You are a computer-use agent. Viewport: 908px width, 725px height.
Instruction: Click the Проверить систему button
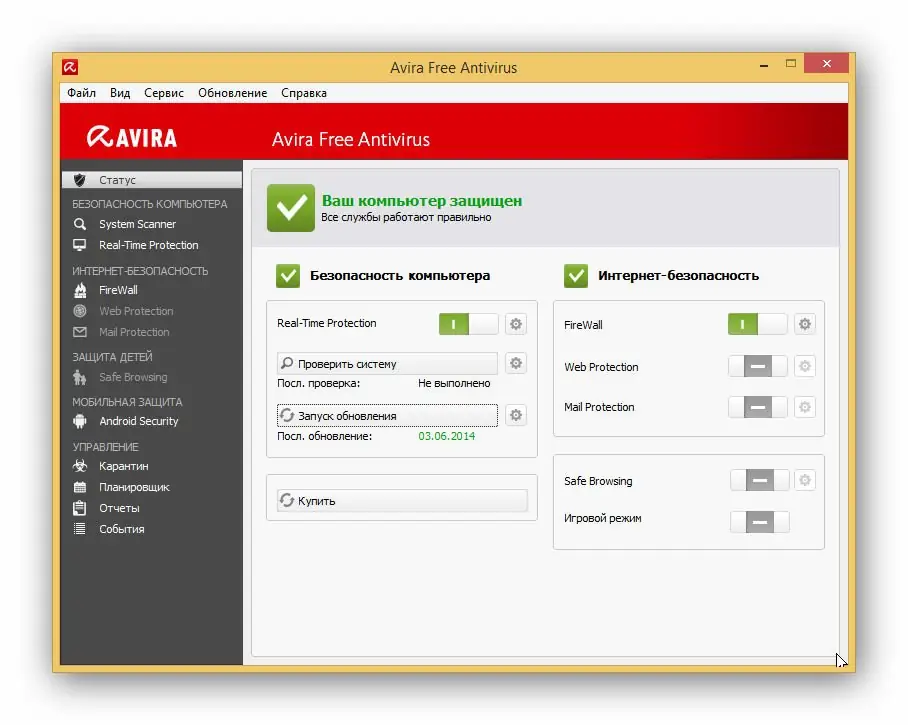[x=387, y=364]
